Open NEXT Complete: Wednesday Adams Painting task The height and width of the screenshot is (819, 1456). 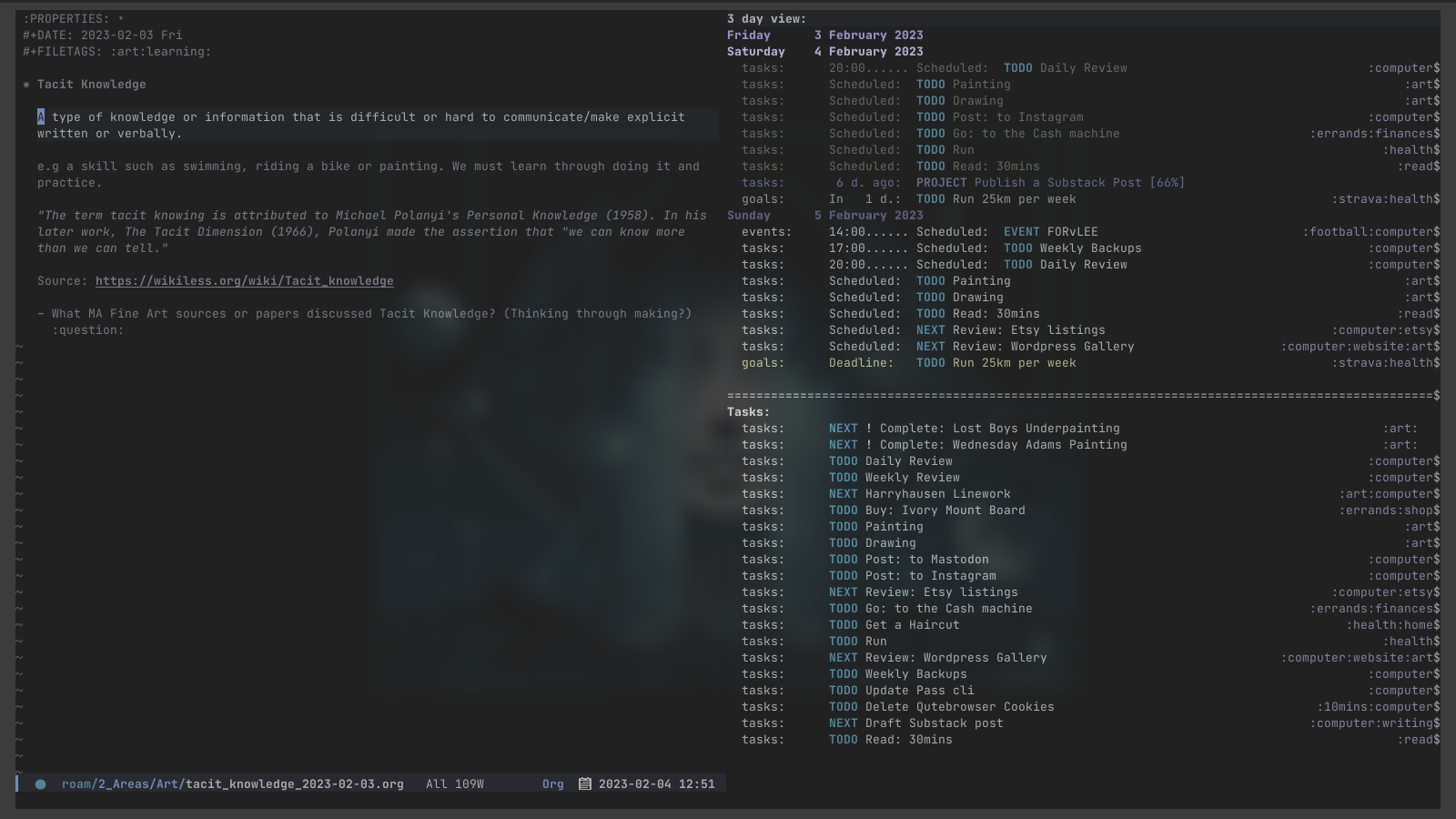pyautogui.click(x=978, y=445)
